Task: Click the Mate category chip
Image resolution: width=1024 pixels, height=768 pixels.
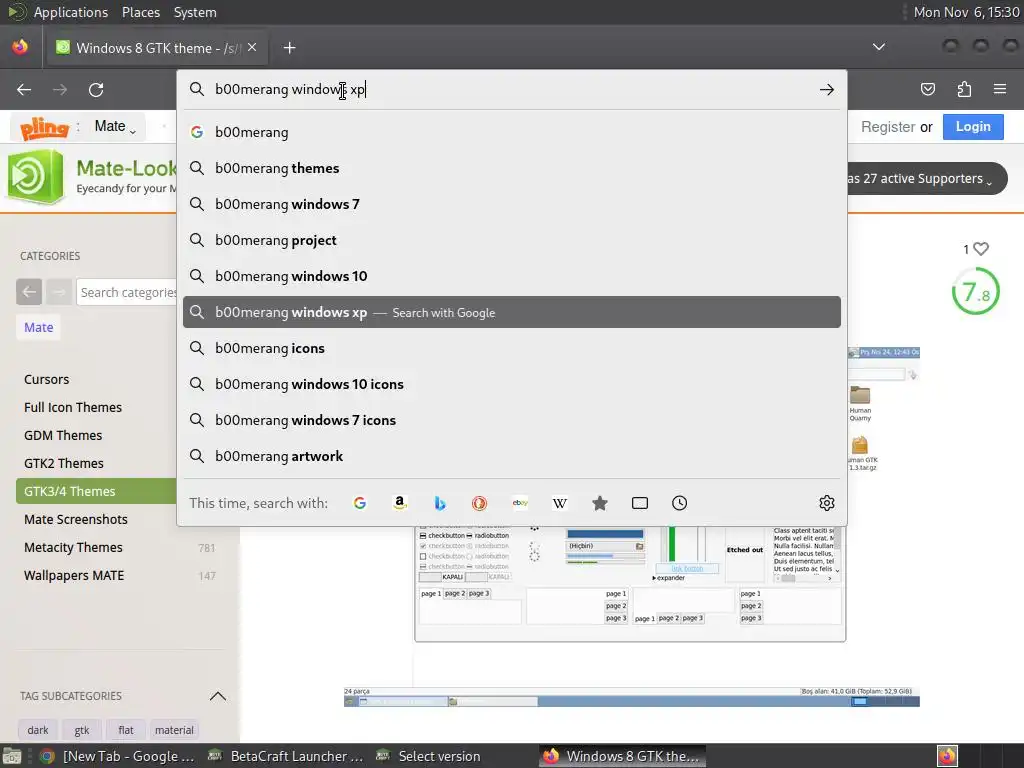Action: point(39,327)
